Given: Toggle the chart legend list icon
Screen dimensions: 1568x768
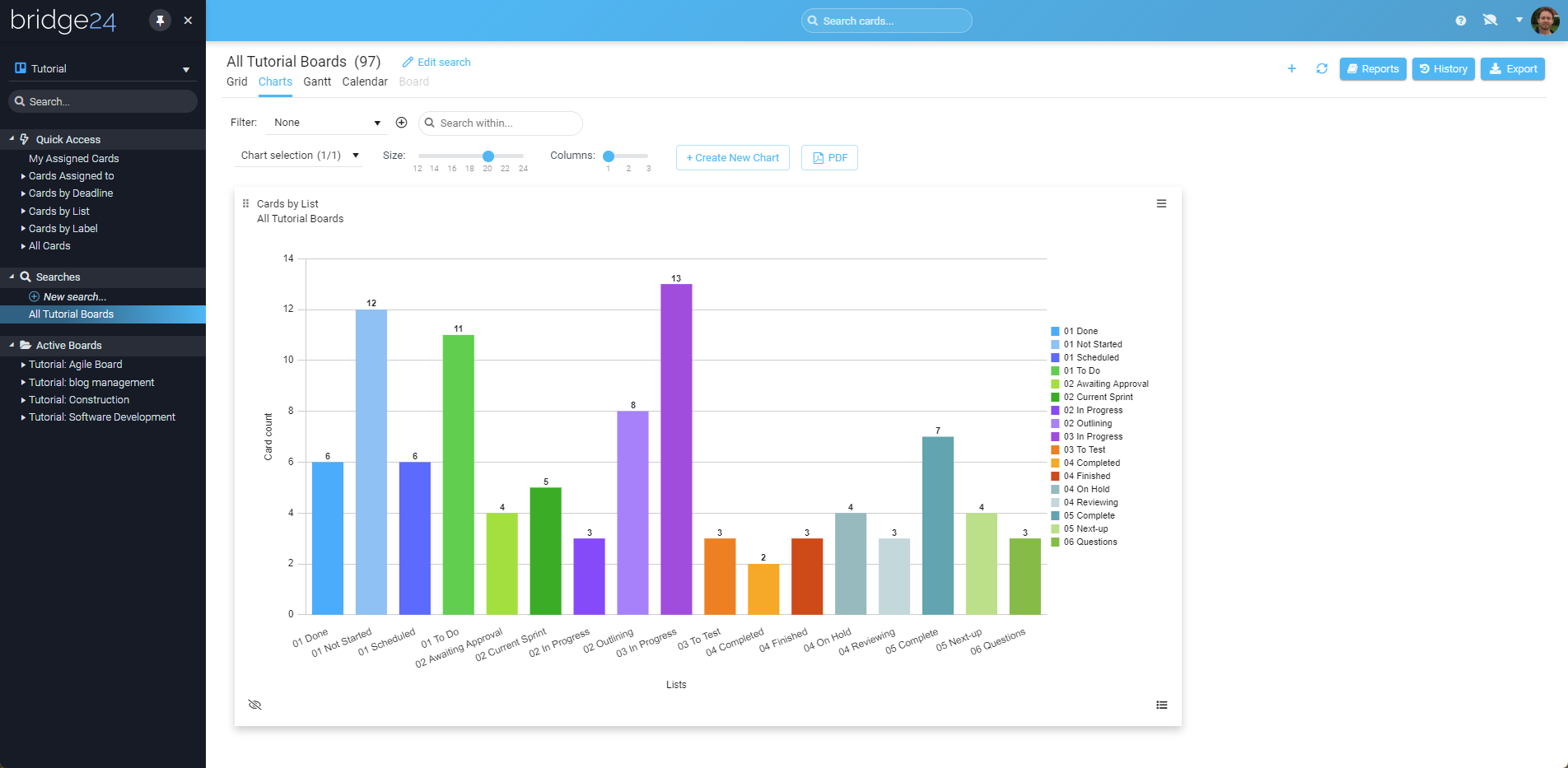Looking at the screenshot, I should coord(1161,705).
